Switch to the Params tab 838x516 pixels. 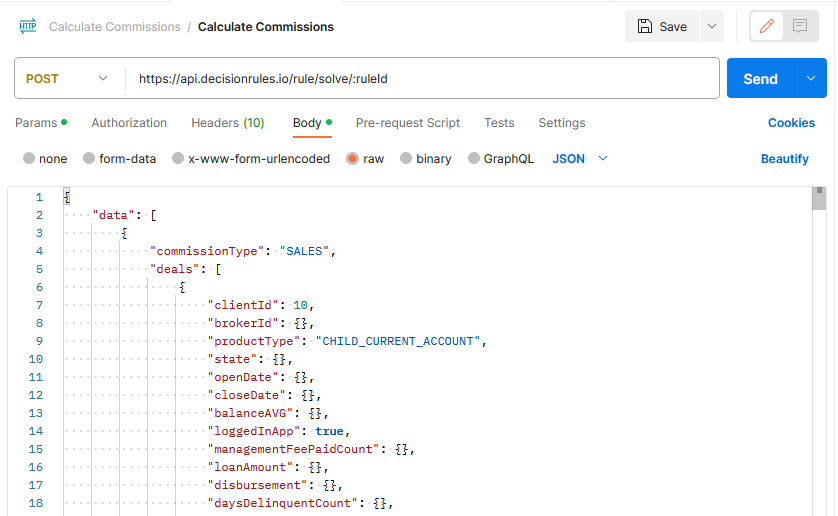pyautogui.click(x=41, y=123)
